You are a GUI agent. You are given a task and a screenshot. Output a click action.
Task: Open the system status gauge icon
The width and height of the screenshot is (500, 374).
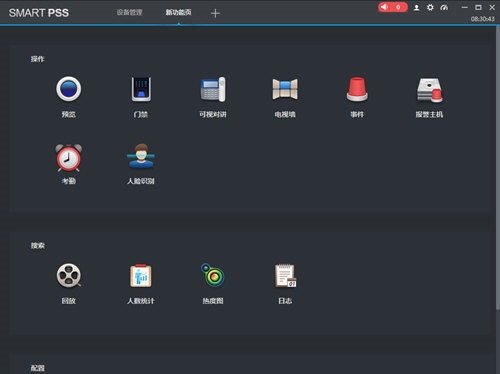(x=444, y=7)
